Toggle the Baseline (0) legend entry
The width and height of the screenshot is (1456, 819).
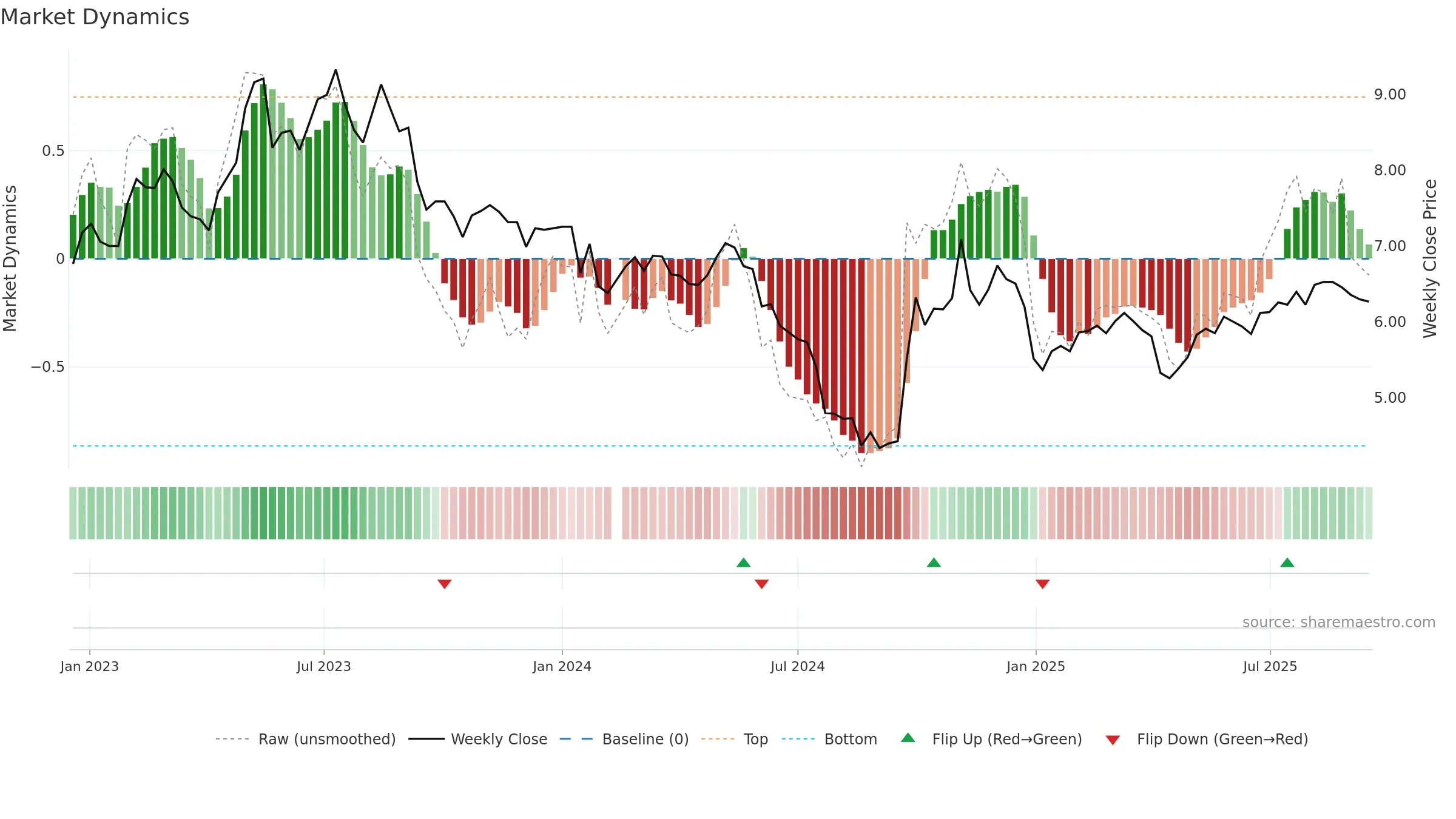pos(624,739)
